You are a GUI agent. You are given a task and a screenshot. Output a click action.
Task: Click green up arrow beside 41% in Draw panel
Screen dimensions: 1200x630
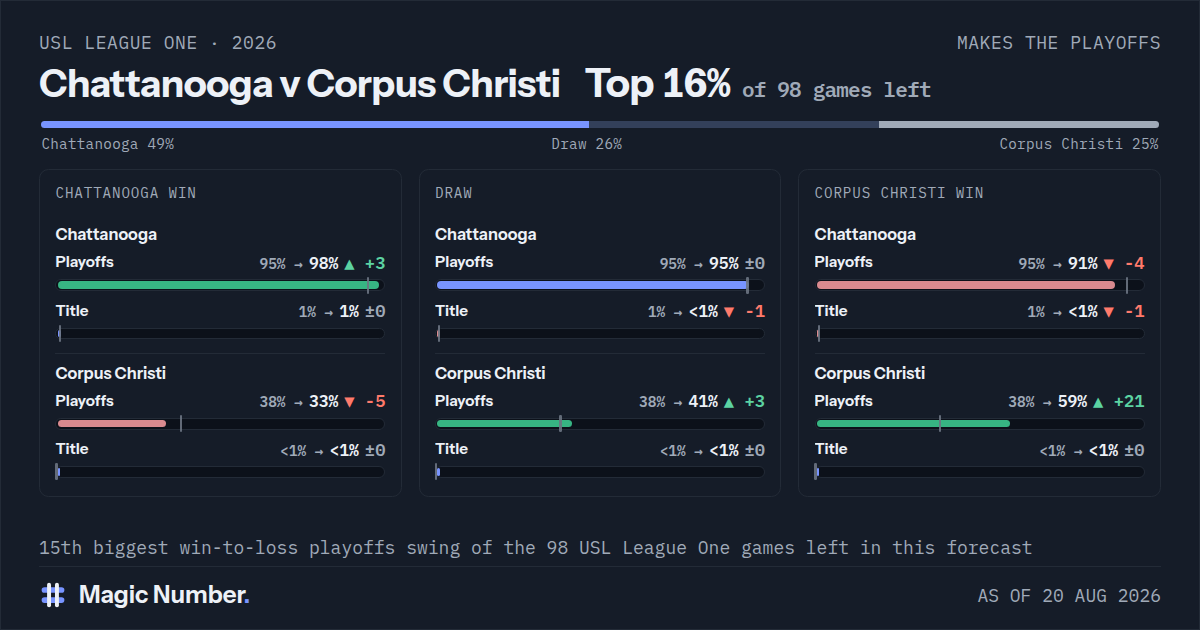click(728, 403)
